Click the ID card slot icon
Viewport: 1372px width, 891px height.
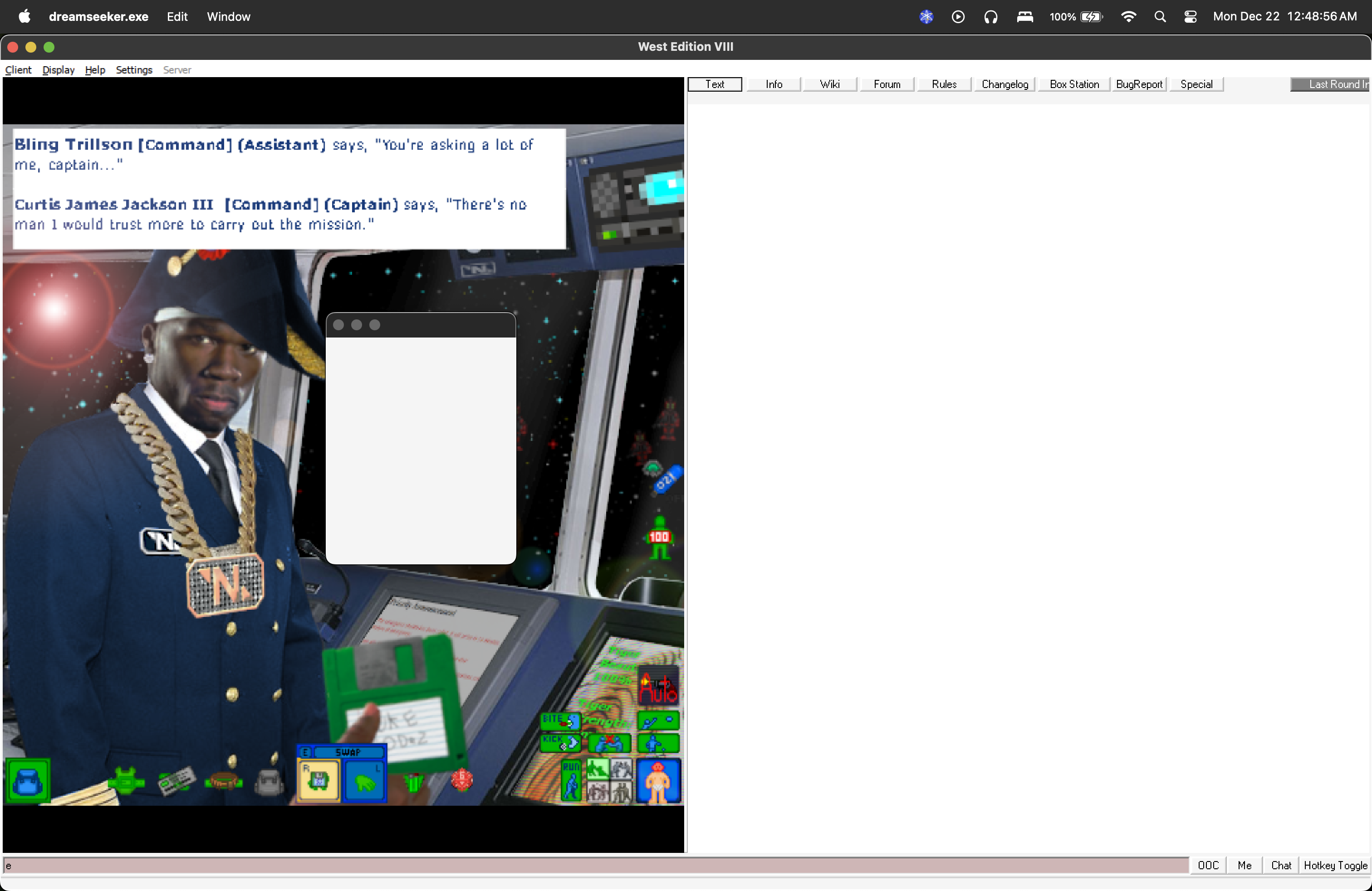pos(176,782)
